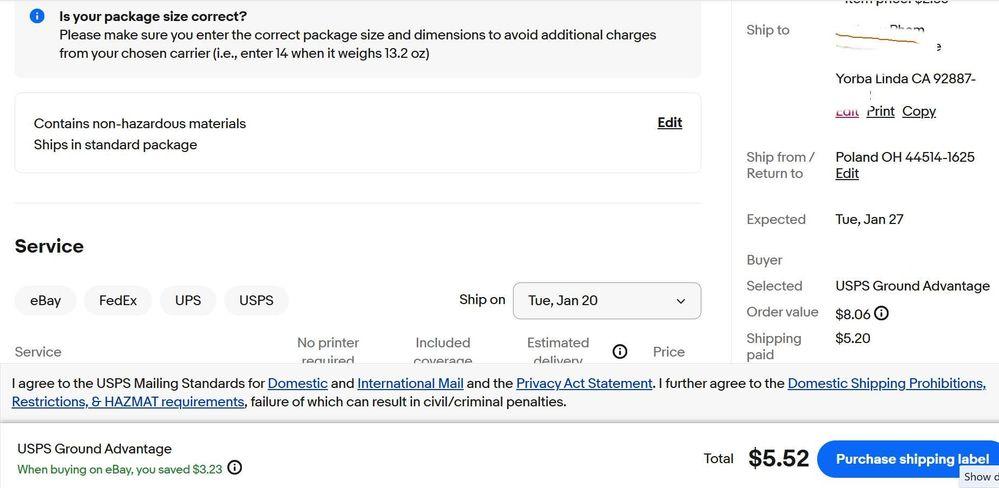999x488 pixels.
Task: Filter services by FedEx carrier
Action: [x=118, y=301]
